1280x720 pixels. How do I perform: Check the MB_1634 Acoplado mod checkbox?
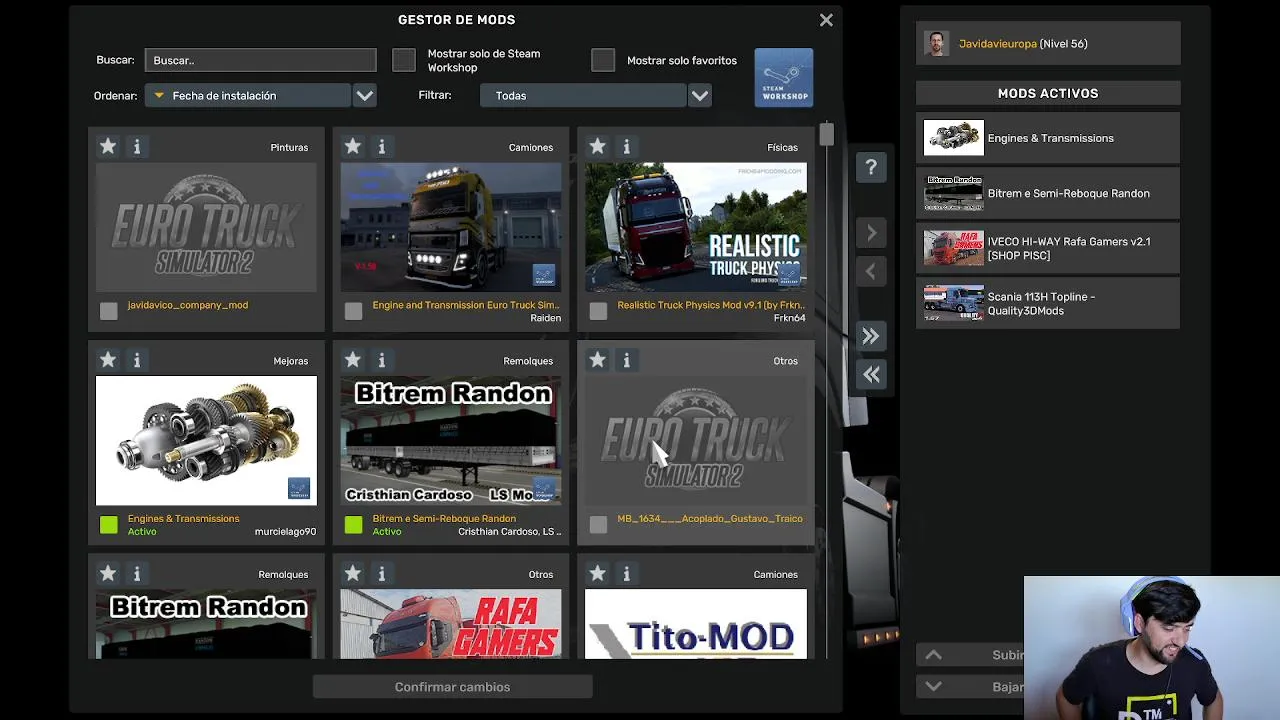(598, 525)
